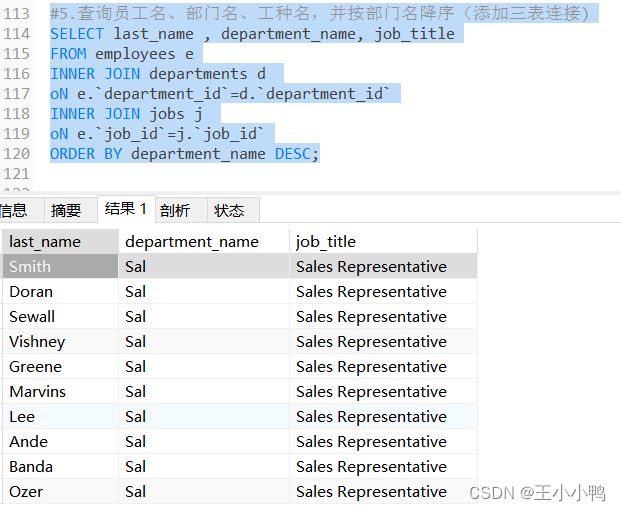Click Sales Representative in Vishney row
The height and width of the screenshot is (511, 621).
pyautogui.click(x=383, y=341)
